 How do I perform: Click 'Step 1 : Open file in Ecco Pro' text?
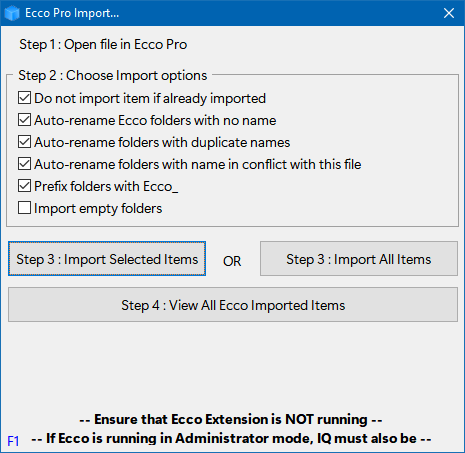(x=103, y=45)
